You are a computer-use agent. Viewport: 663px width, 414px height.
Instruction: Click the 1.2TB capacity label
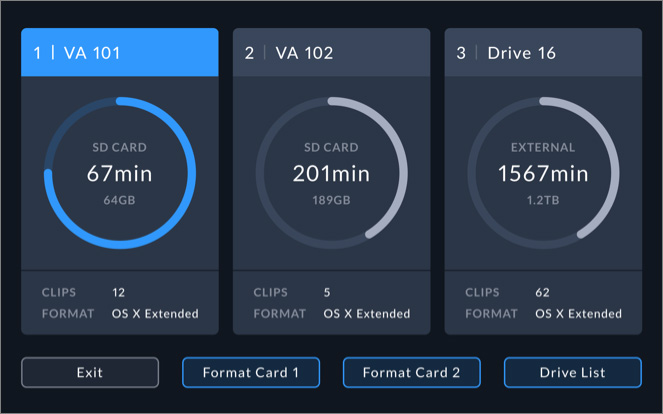click(543, 200)
